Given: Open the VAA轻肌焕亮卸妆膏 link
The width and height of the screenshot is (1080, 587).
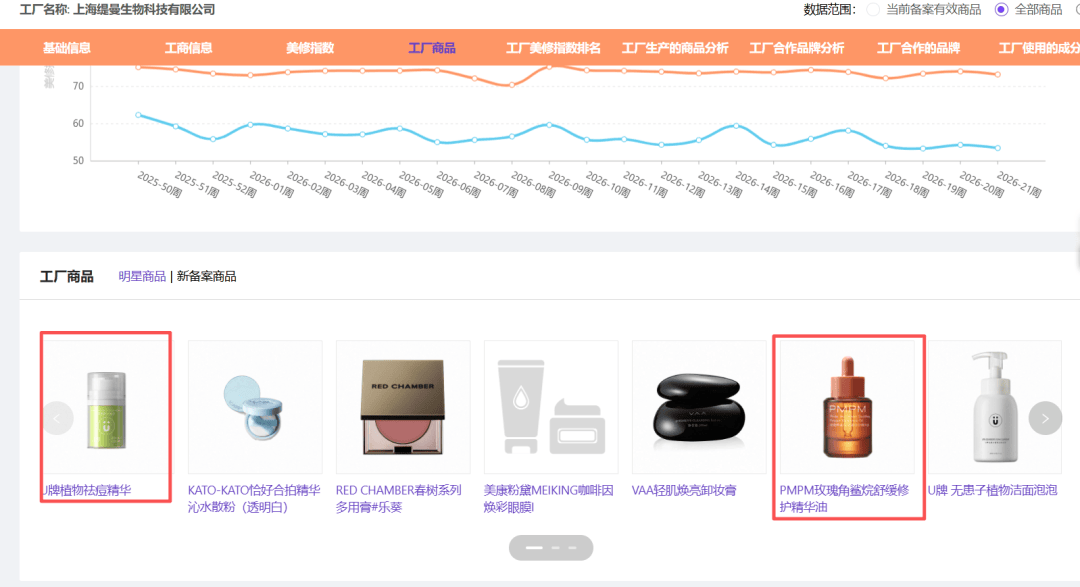Looking at the screenshot, I should pyautogui.click(x=684, y=491).
